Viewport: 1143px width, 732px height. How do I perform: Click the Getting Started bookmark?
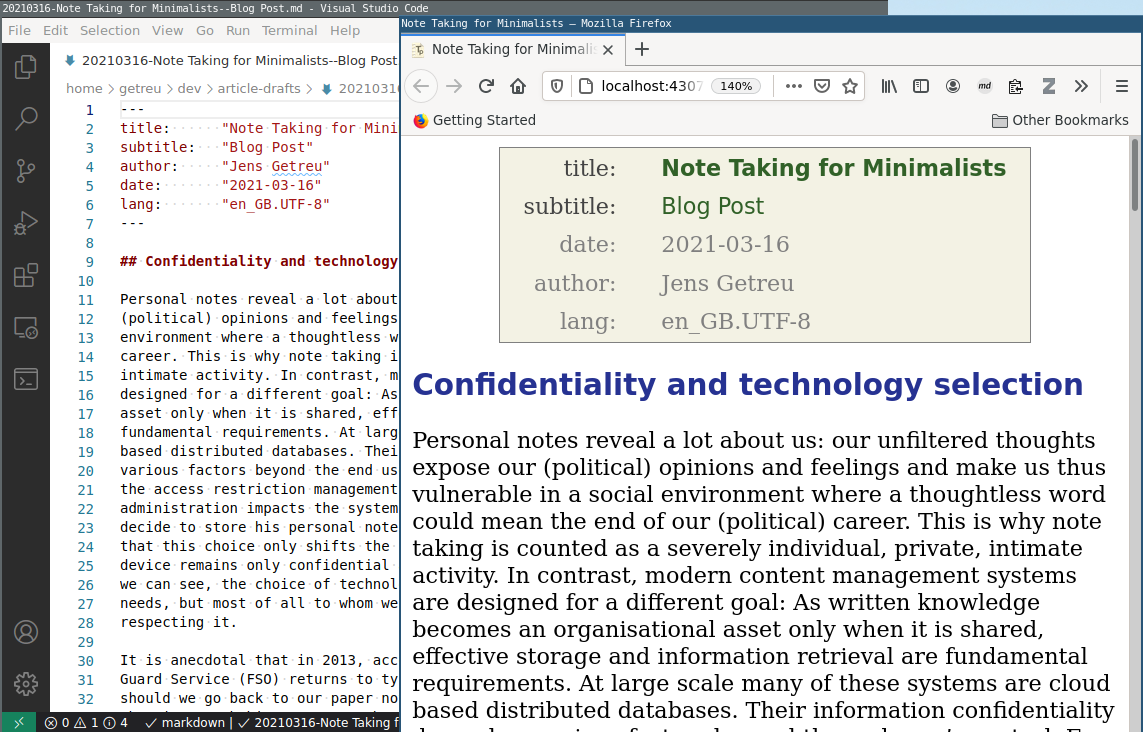pyautogui.click(x=475, y=120)
